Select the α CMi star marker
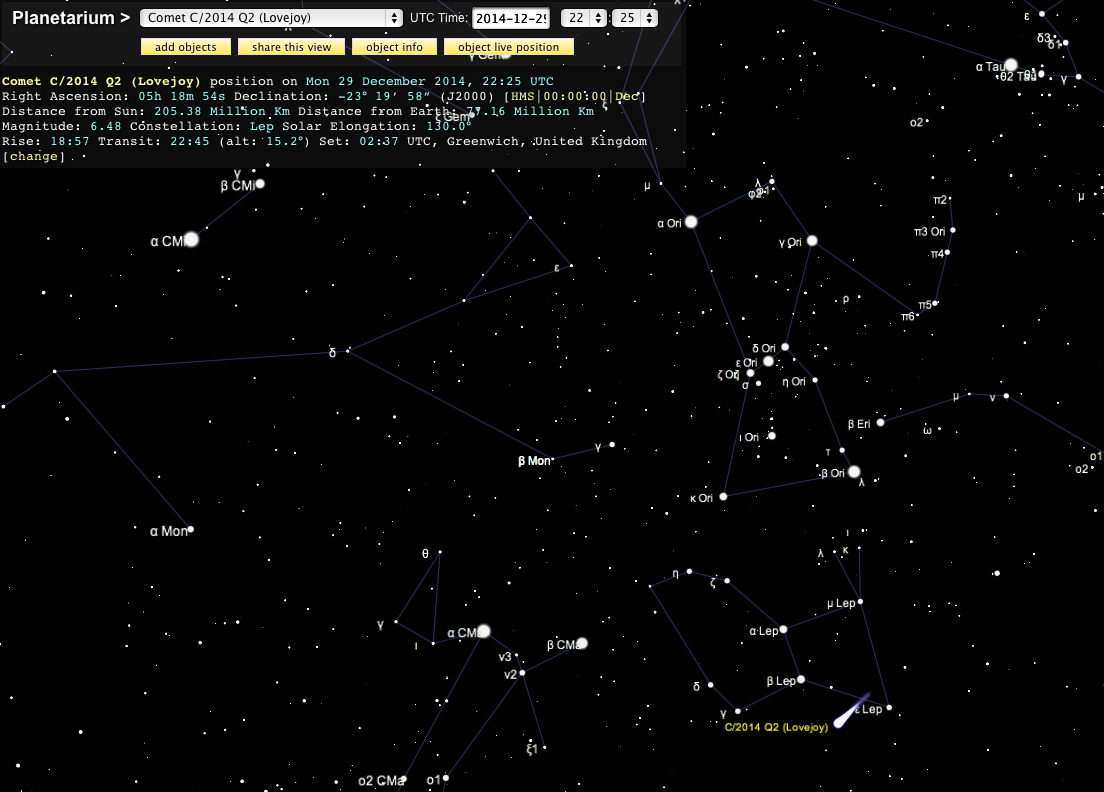 pos(192,240)
